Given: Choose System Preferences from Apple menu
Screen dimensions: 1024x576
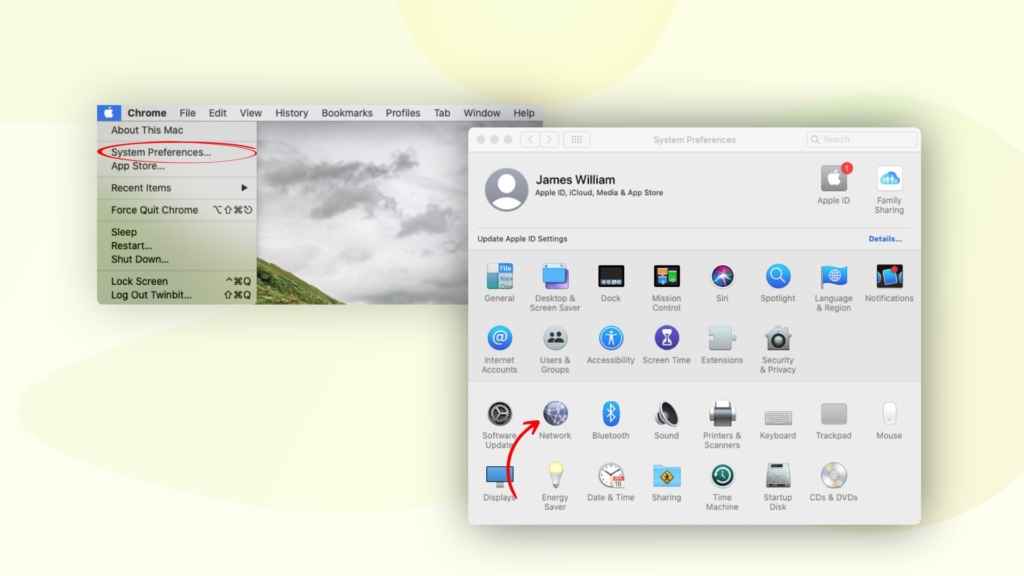Looking at the screenshot, I should click(177, 152).
